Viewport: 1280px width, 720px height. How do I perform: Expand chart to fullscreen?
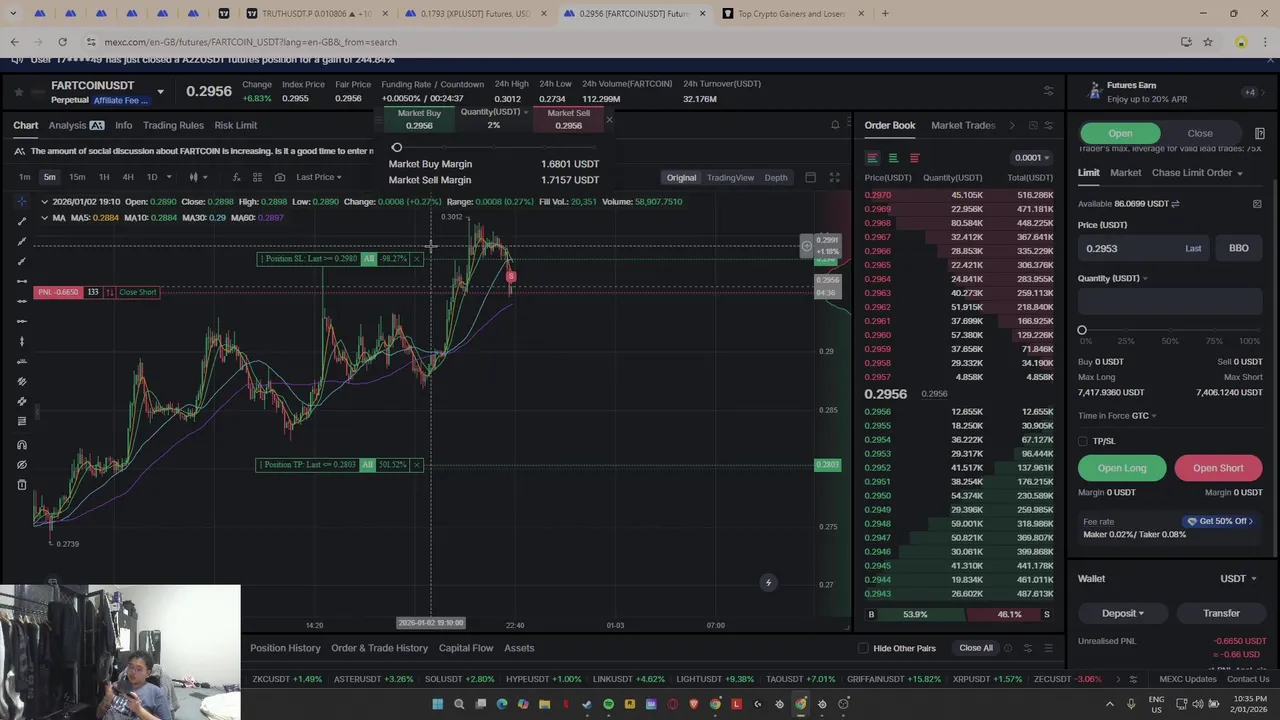pyautogui.click(x=835, y=177)
